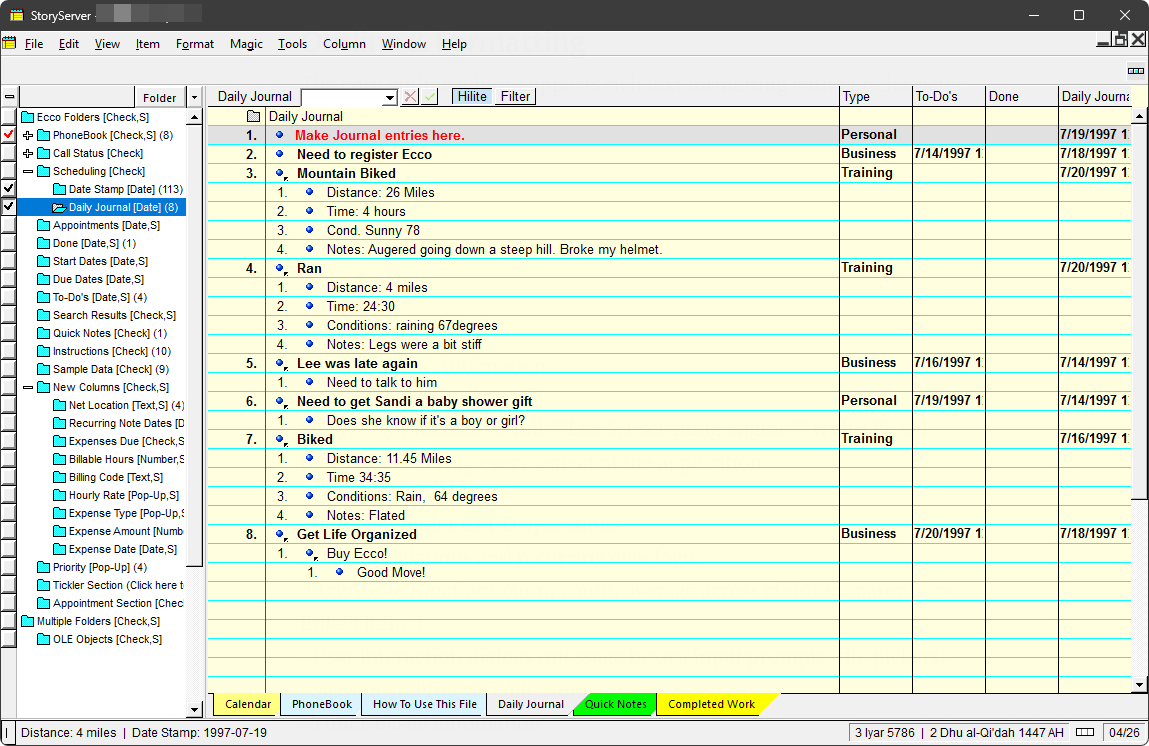Check the box beside Instructions folder
Image resolution: width=1149 pixels, height=746 pixels.
[9, 352]
